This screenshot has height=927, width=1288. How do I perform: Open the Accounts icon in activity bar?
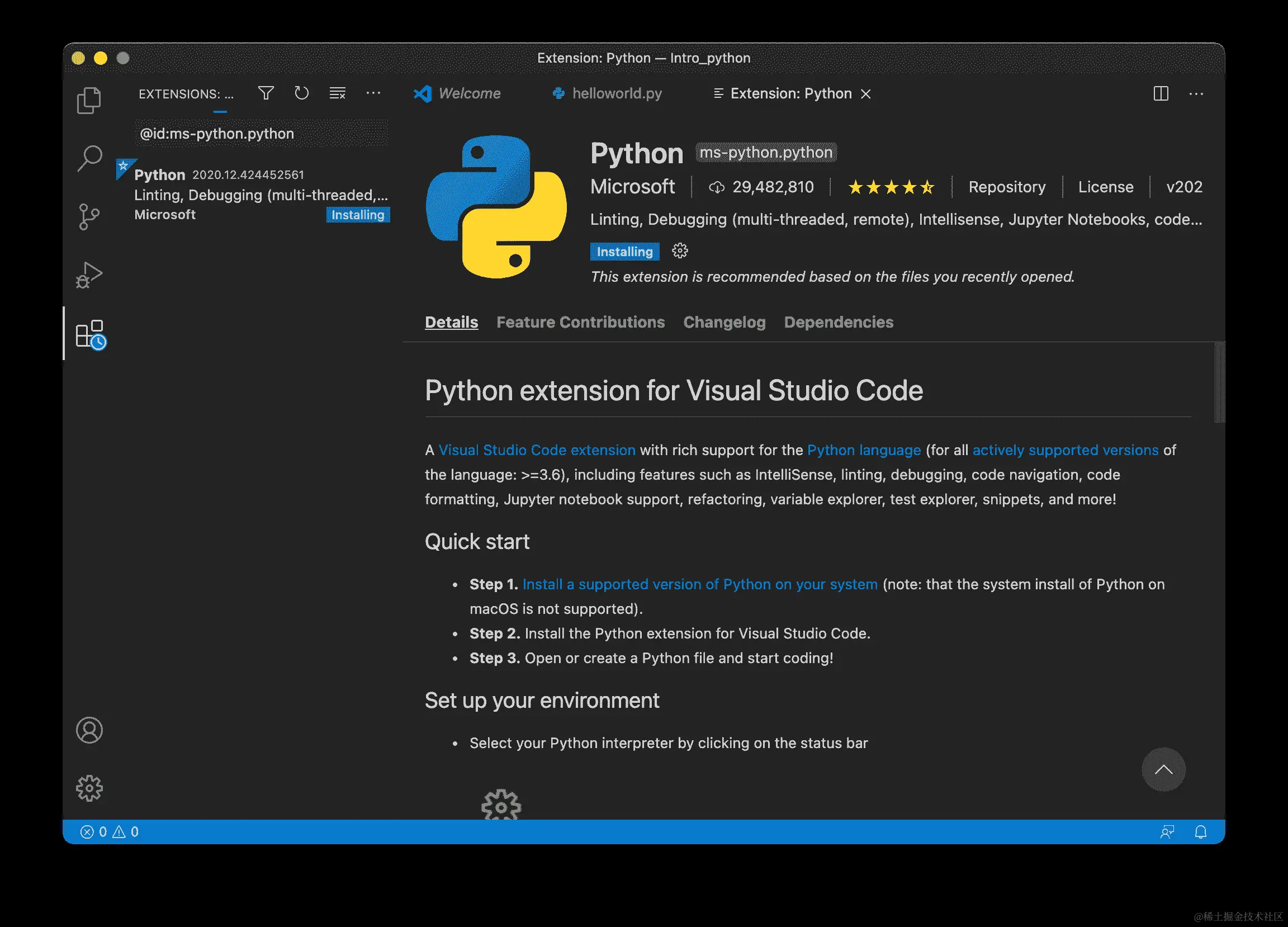89,730
